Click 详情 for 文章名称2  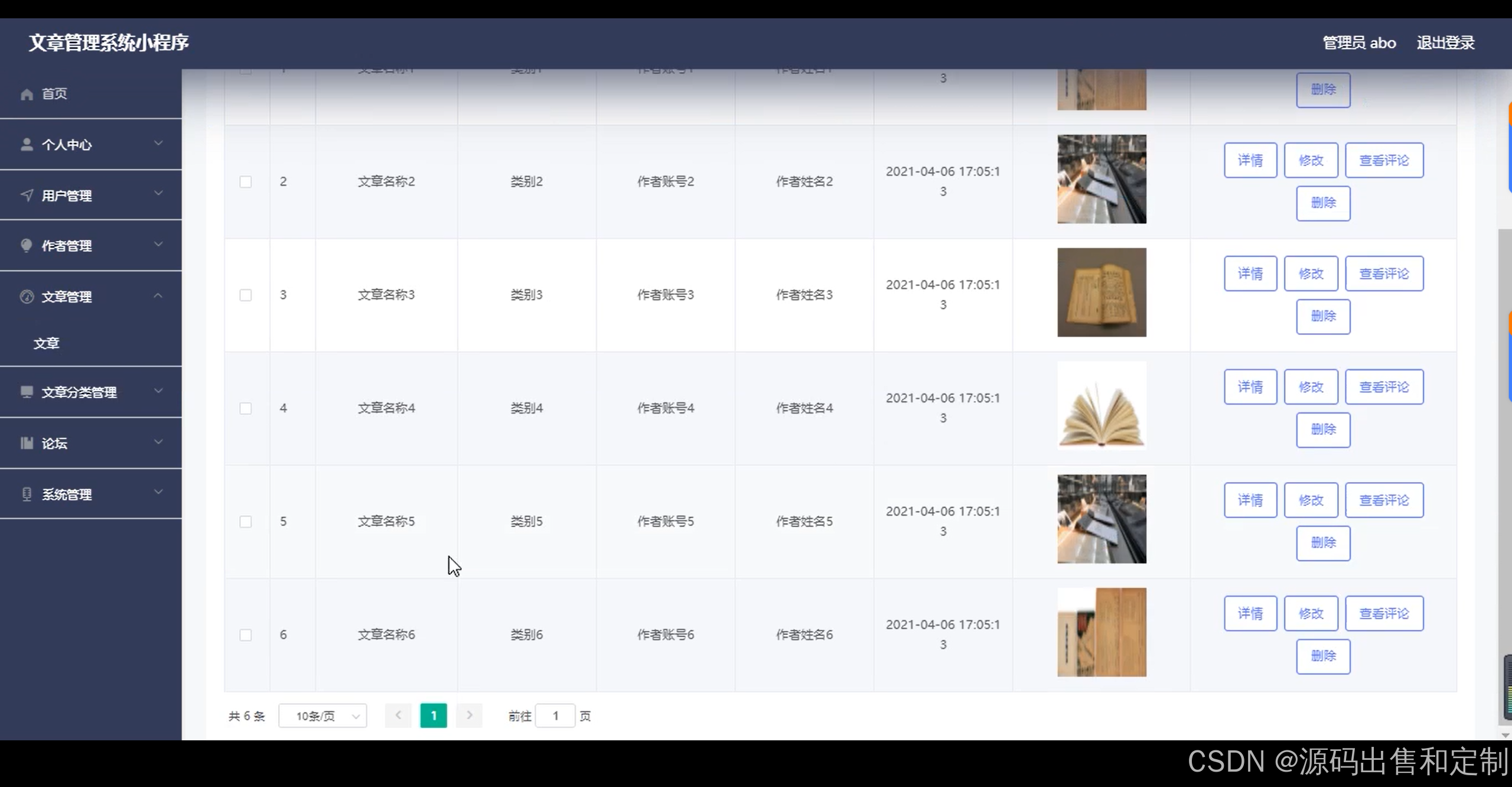(x=1250, y=160)
